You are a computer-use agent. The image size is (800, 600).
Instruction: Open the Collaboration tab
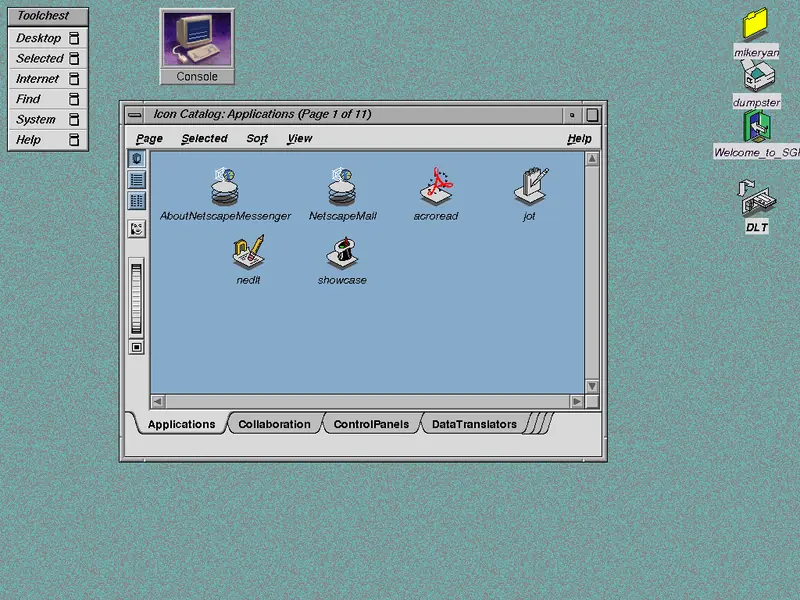click(274, 424)
